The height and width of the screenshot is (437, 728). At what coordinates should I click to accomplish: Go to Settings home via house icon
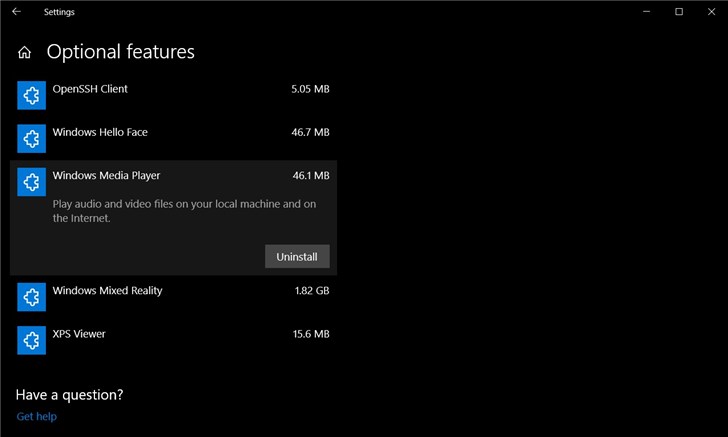point(24,52)
